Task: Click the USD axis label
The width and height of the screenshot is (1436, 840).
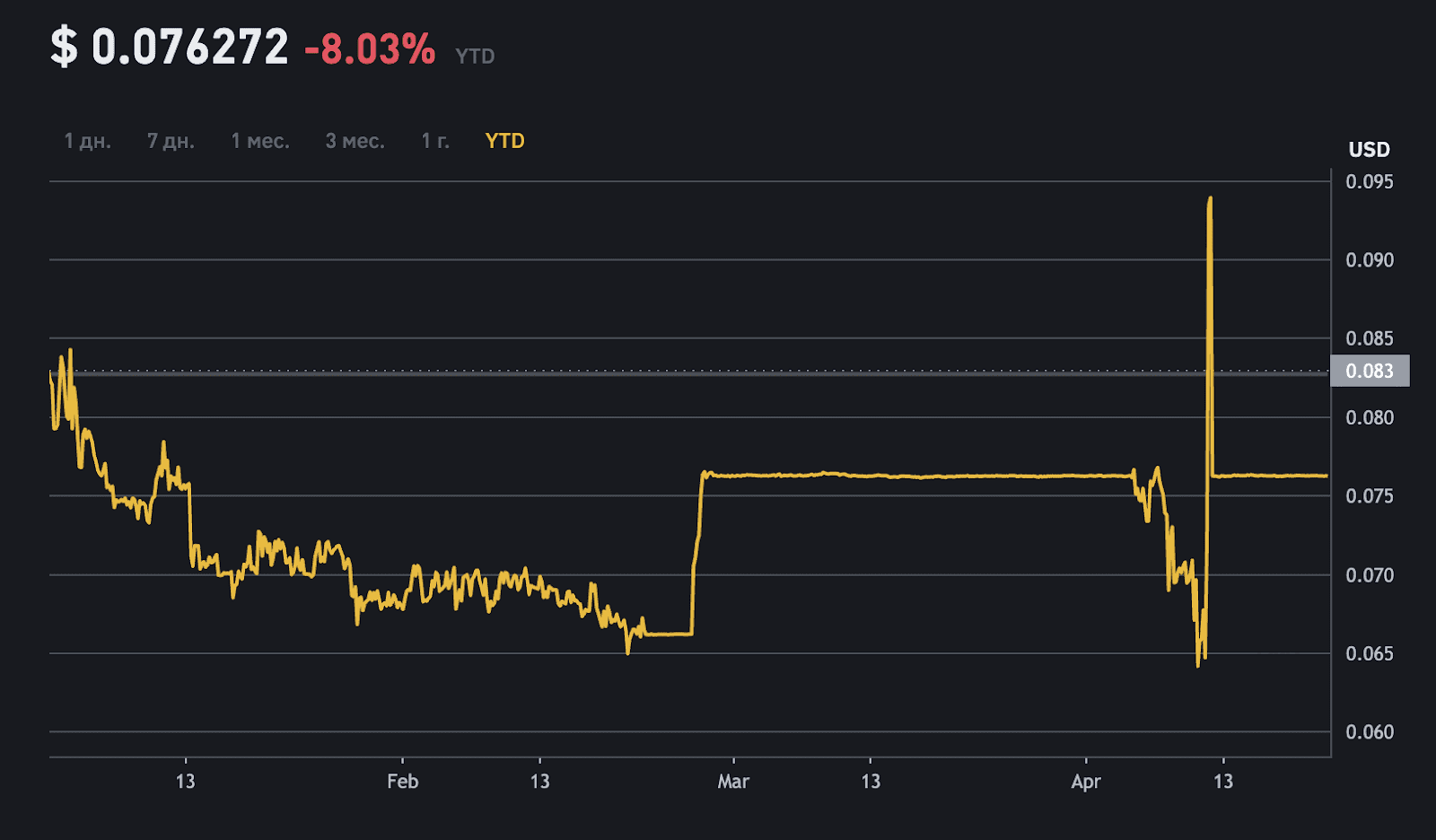Action: 1369,150
